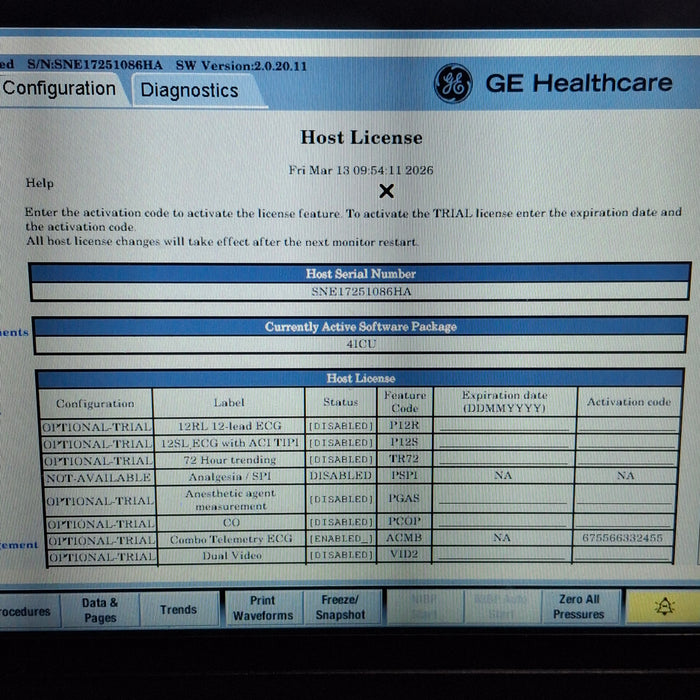This screenshot has height=700, width=700.
Task: Select expiration date field for PGAS
Action: coord(503,498)
